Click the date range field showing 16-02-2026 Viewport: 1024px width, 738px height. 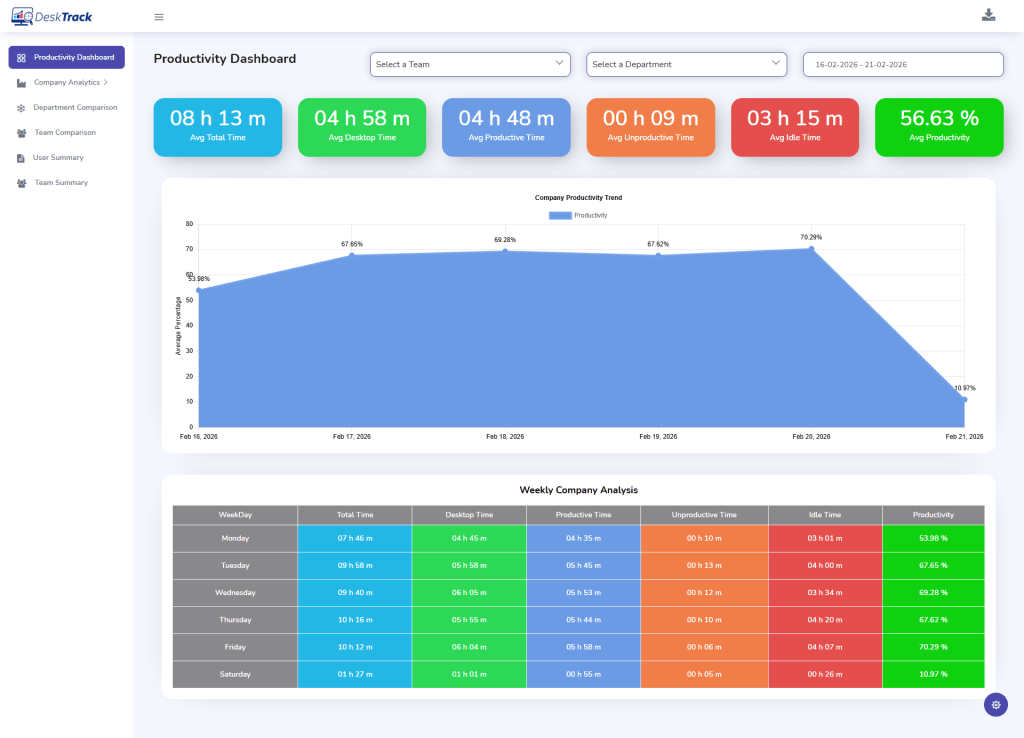903,63
